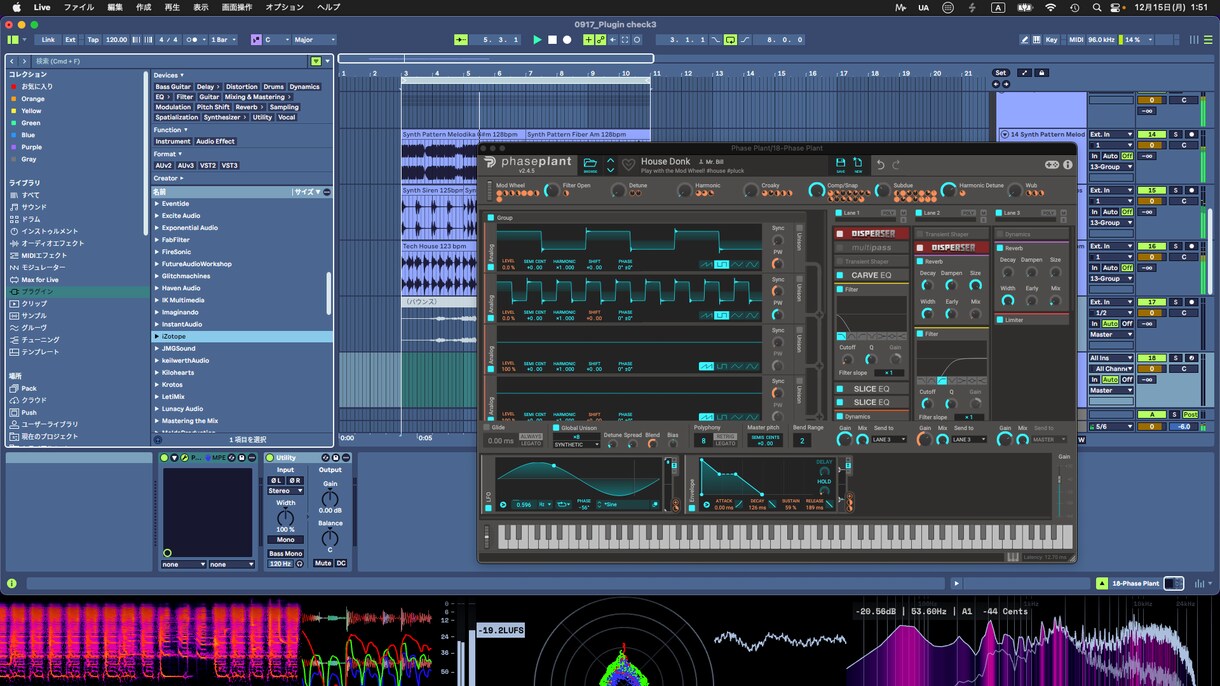Toggle the Limiter effect in Lane 3
The width and height of the screenshot is (1220, 686).
[x=1000, y=320]
